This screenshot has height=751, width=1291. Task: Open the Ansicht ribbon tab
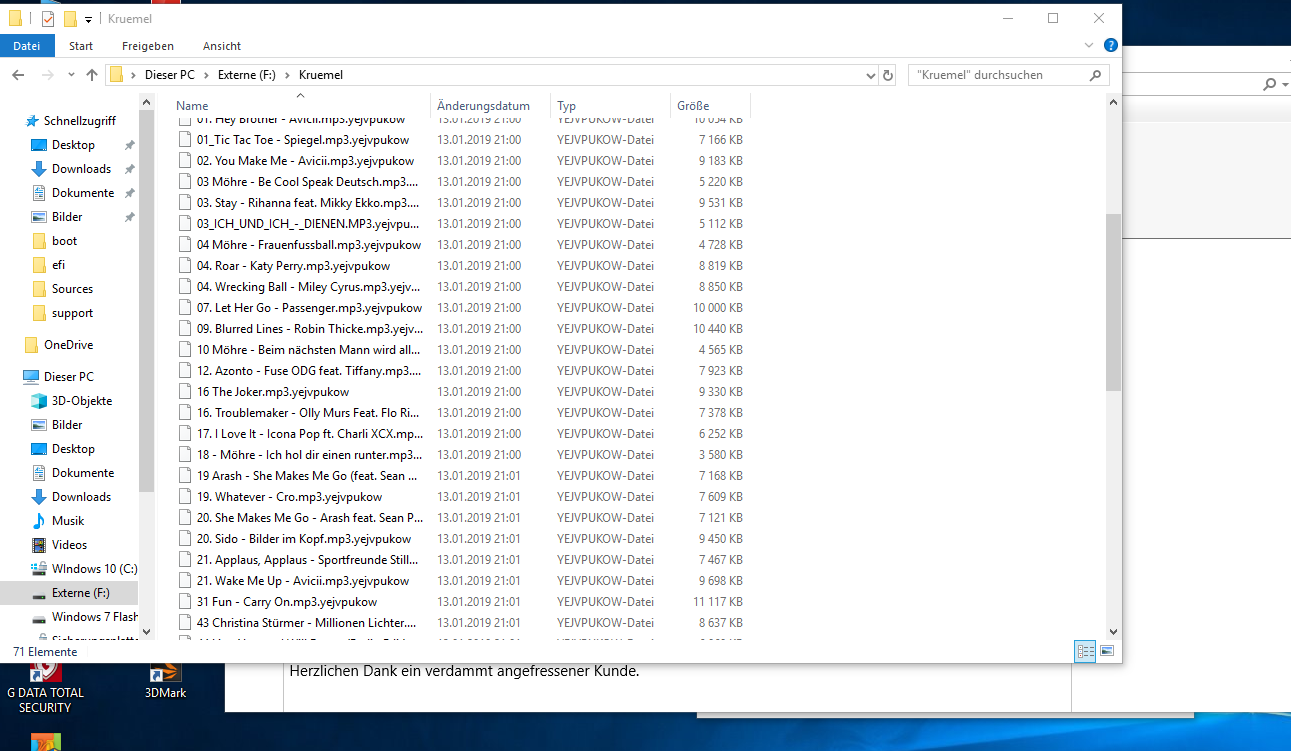(222, 46)
